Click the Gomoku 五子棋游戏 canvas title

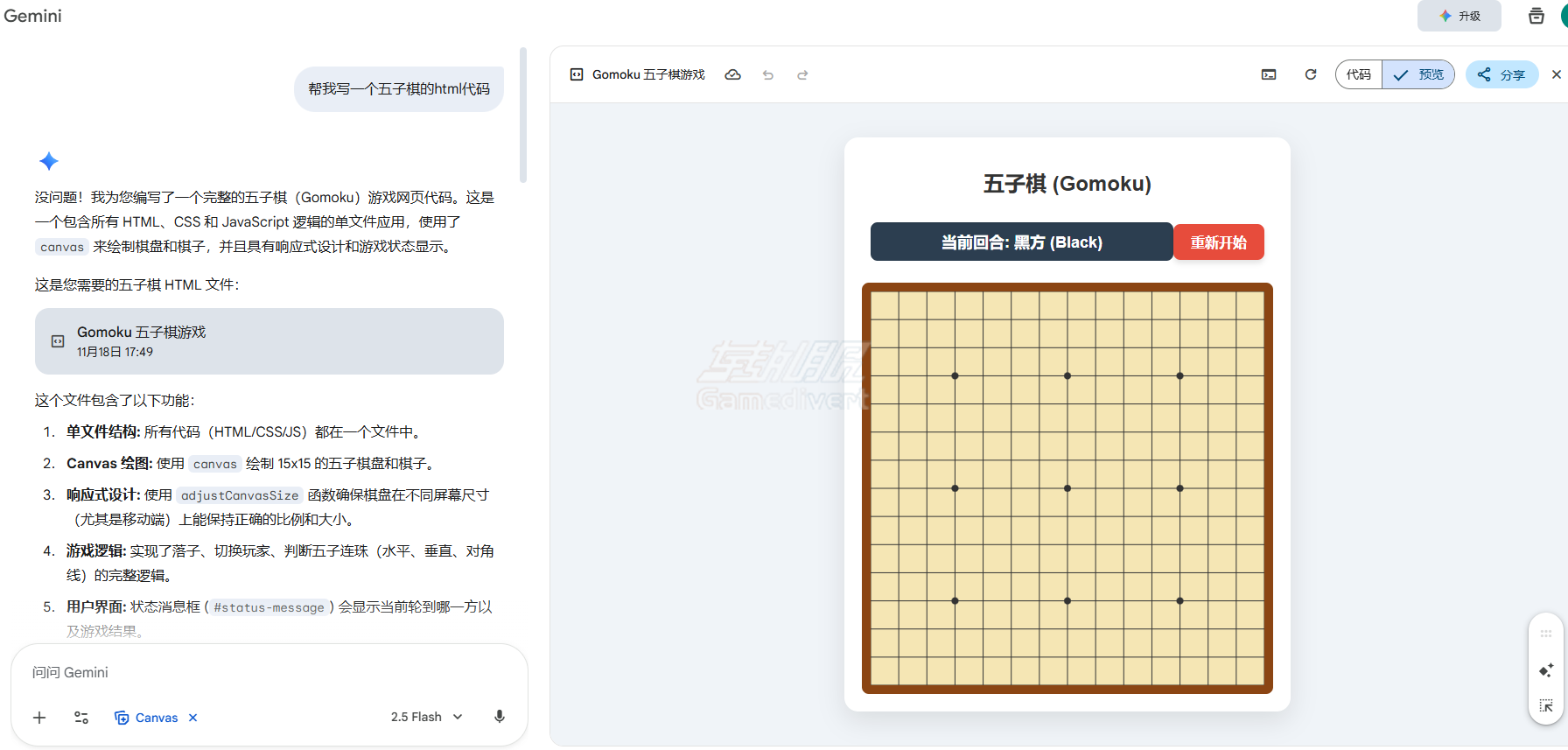tap(648, 74)
